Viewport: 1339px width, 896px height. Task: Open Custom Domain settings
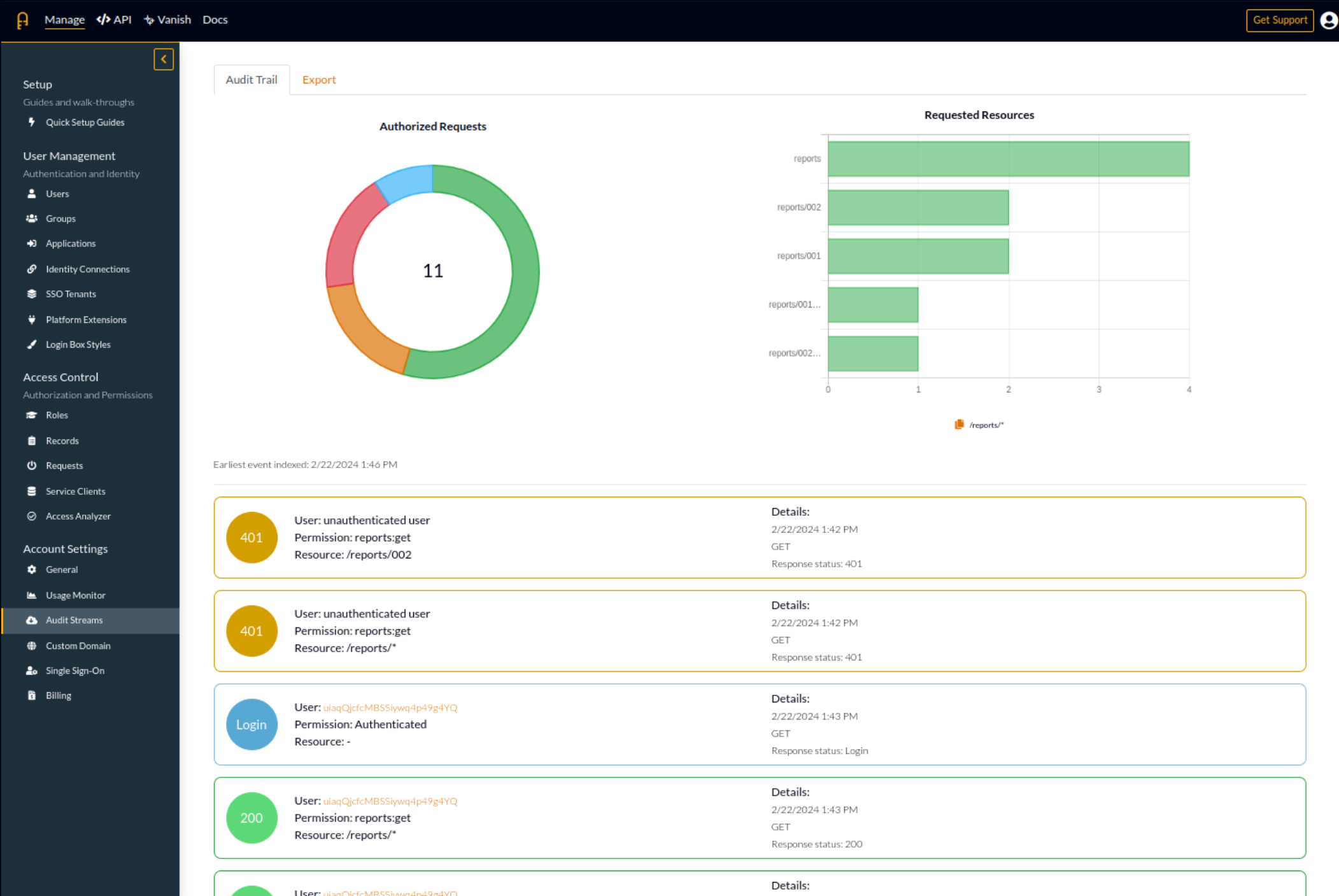point(78,645)
